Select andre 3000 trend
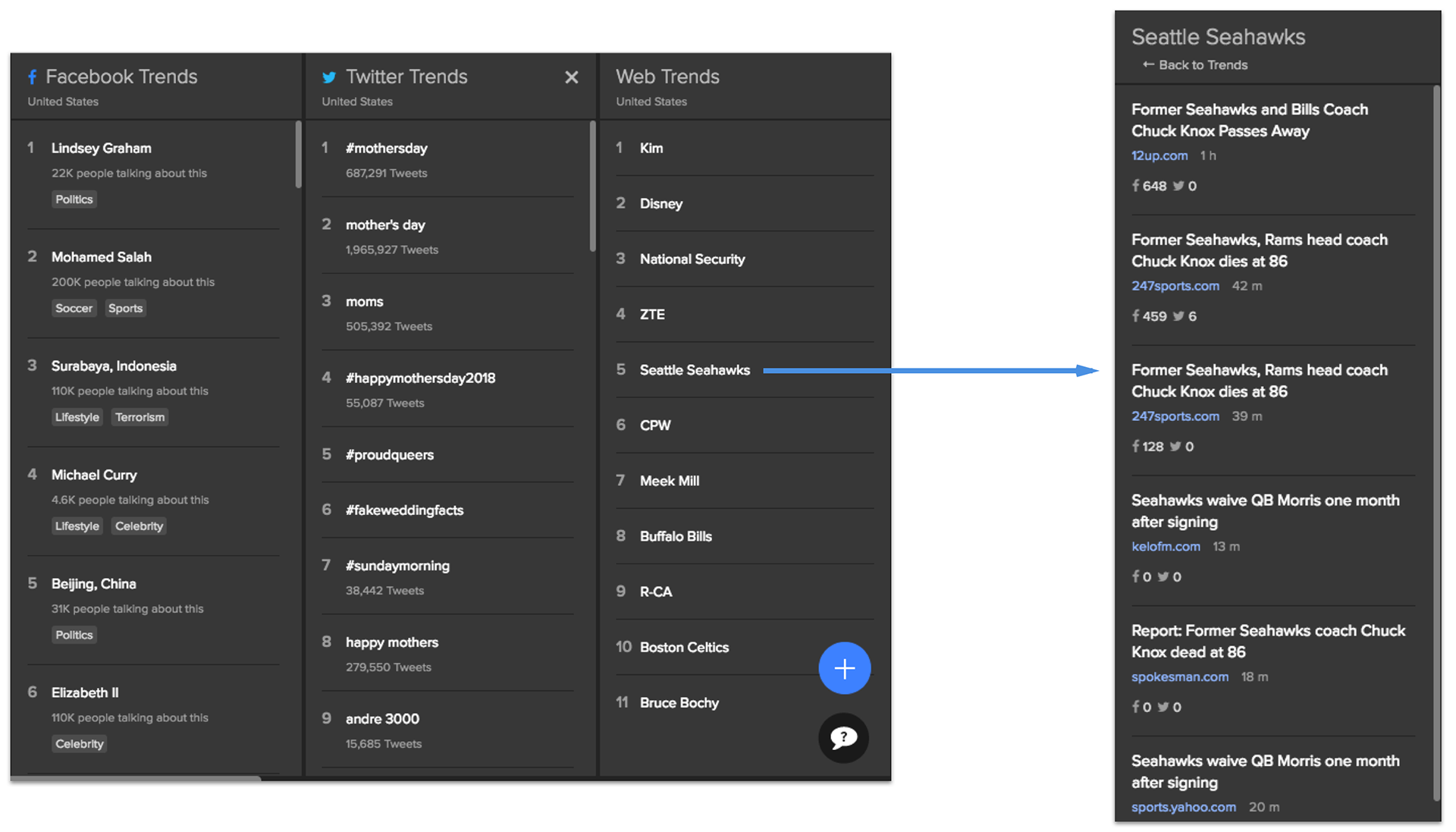Image resolution: width=1456 pixels, height=832 pixels. click(383, 718)
